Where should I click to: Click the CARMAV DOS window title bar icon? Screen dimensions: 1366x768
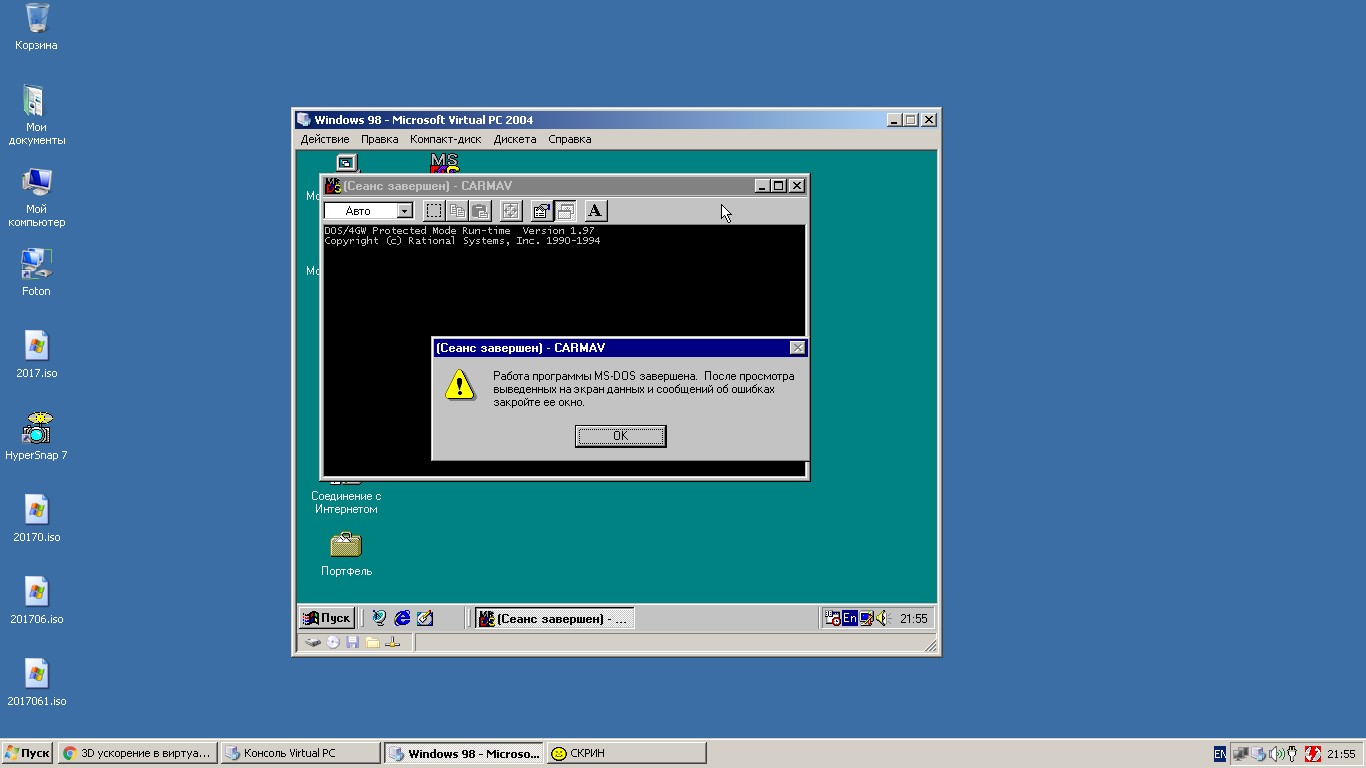click(333, 185)
